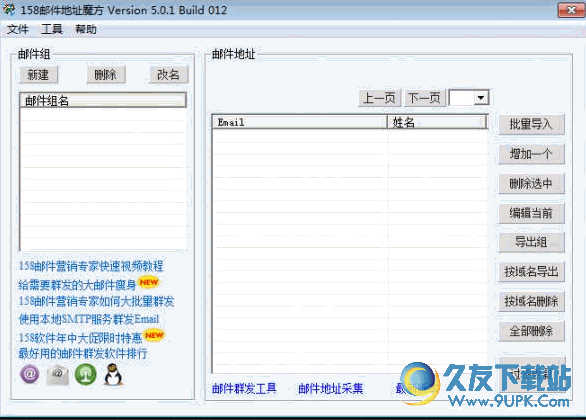
Task: Click the green round tree icon
Action: tap(86, 374)
